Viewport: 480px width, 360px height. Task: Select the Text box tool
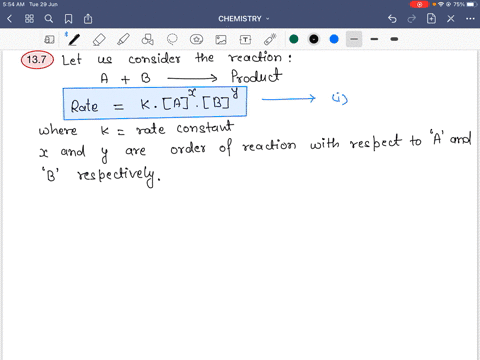pos(245,40)
